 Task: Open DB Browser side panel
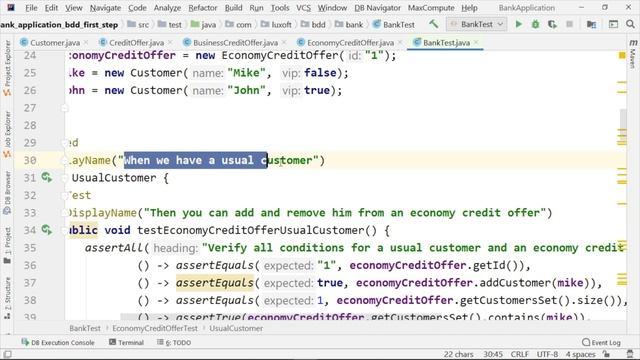tap(7, 192)
